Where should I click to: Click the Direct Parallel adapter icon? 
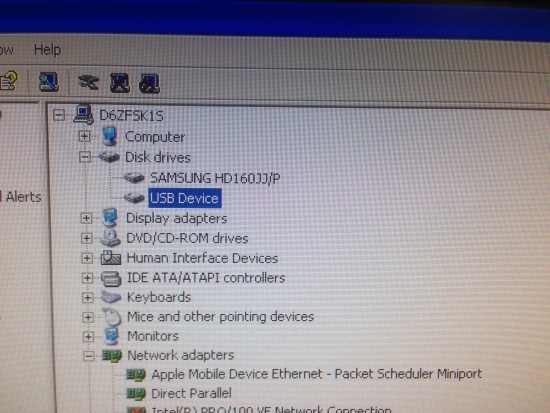pyautogui.click(x=136, y=394)
